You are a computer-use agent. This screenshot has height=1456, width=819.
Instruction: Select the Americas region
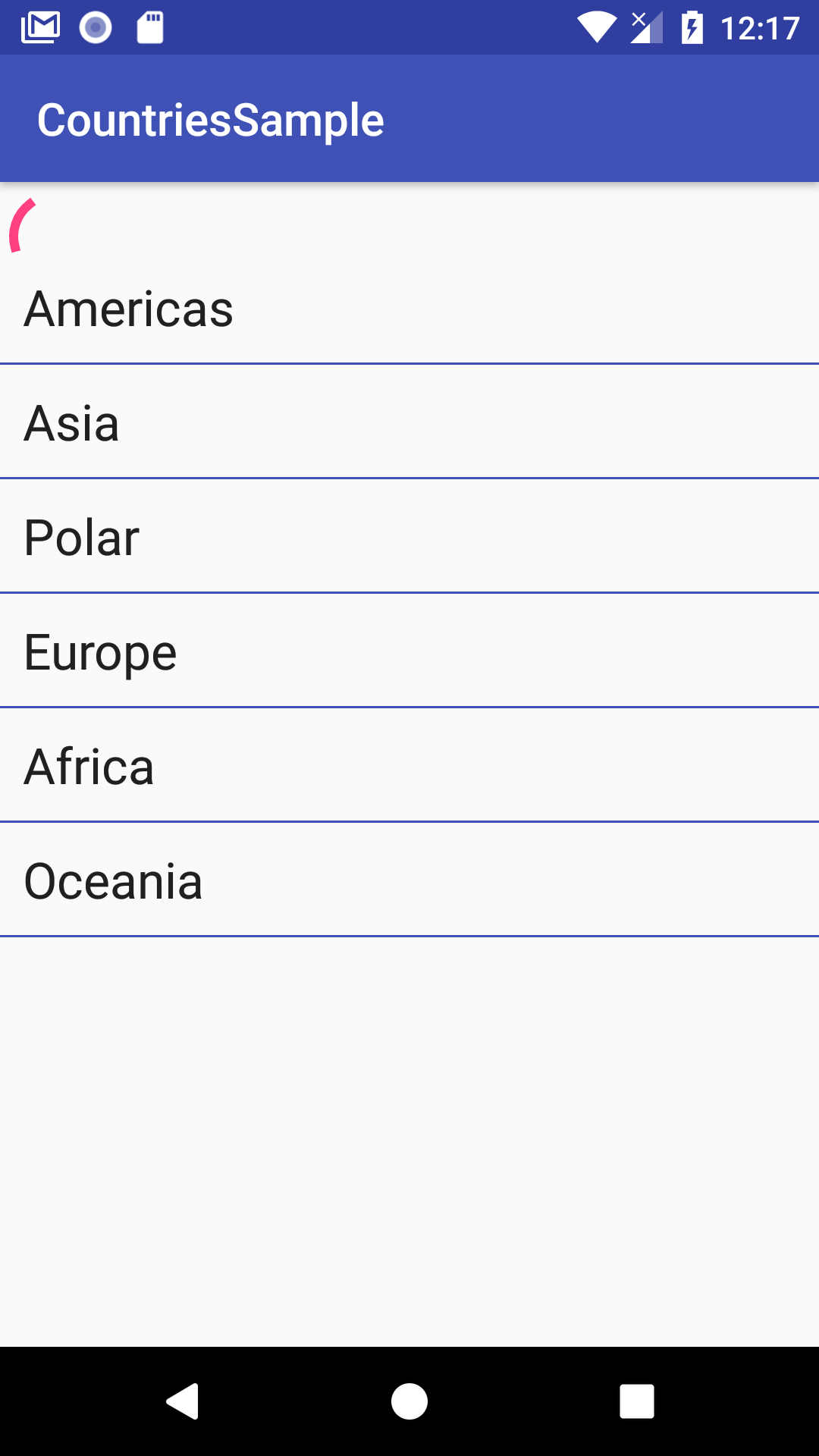coord(409,309)
